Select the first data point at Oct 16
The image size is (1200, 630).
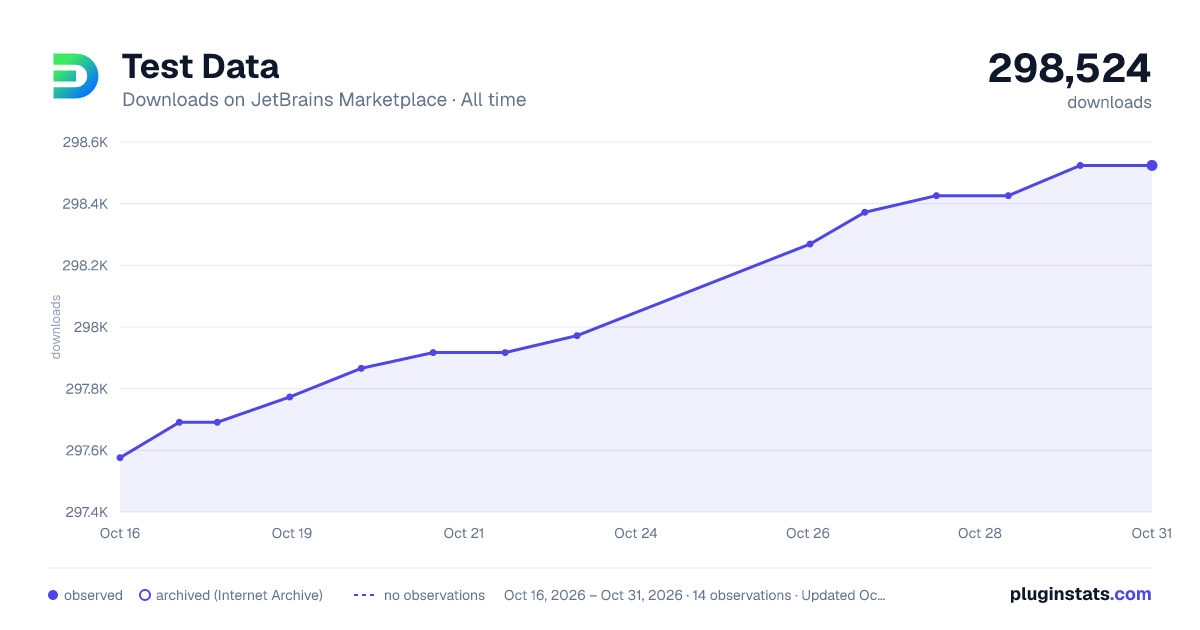120,458
